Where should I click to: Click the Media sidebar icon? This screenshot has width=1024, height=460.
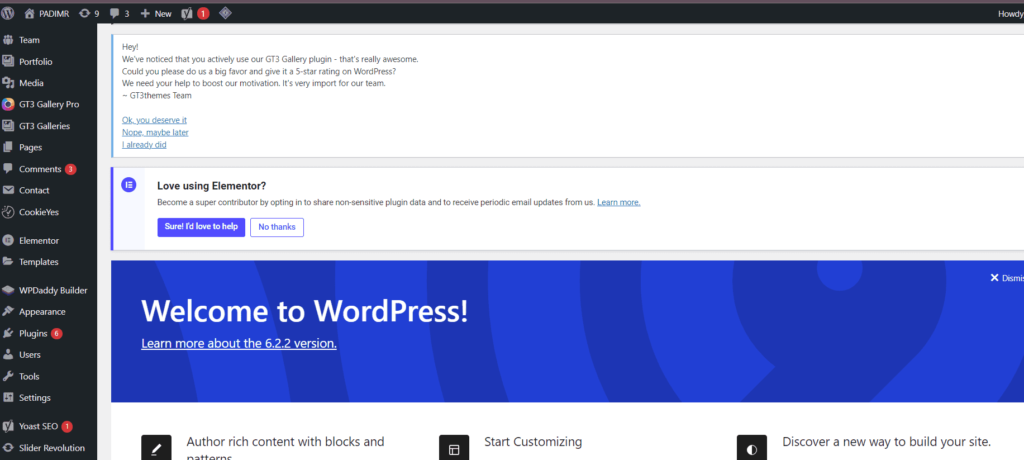click(x=8, y=83)
